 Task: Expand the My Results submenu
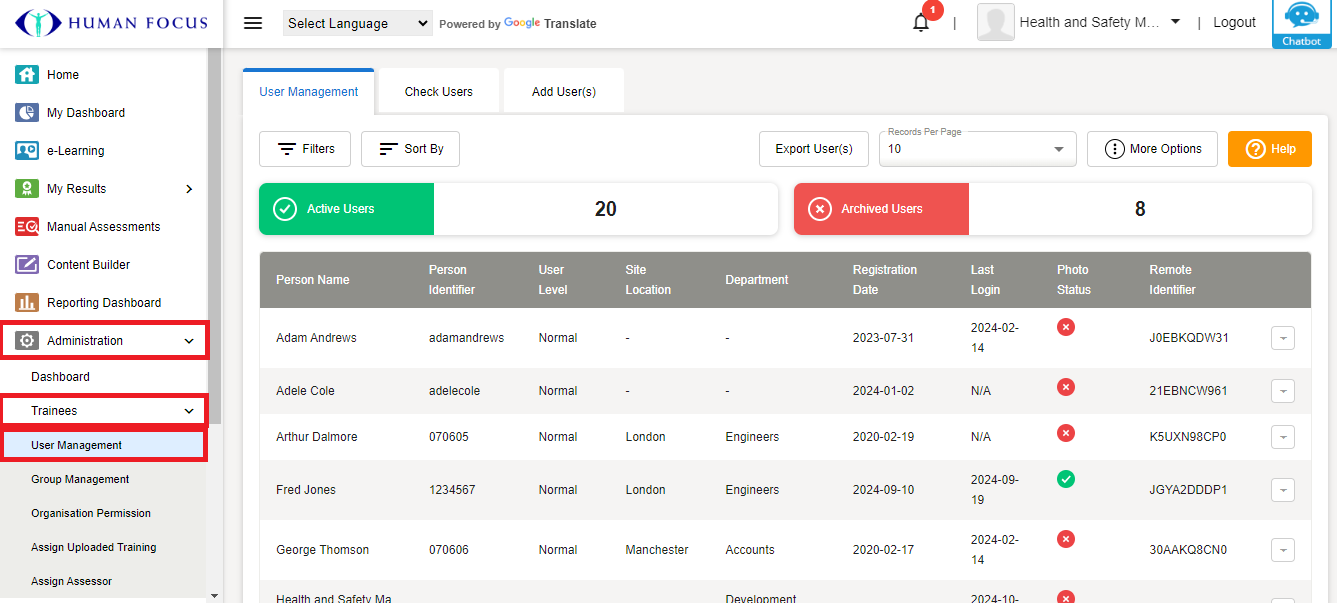pyautogui.click(x=189, y=189)
